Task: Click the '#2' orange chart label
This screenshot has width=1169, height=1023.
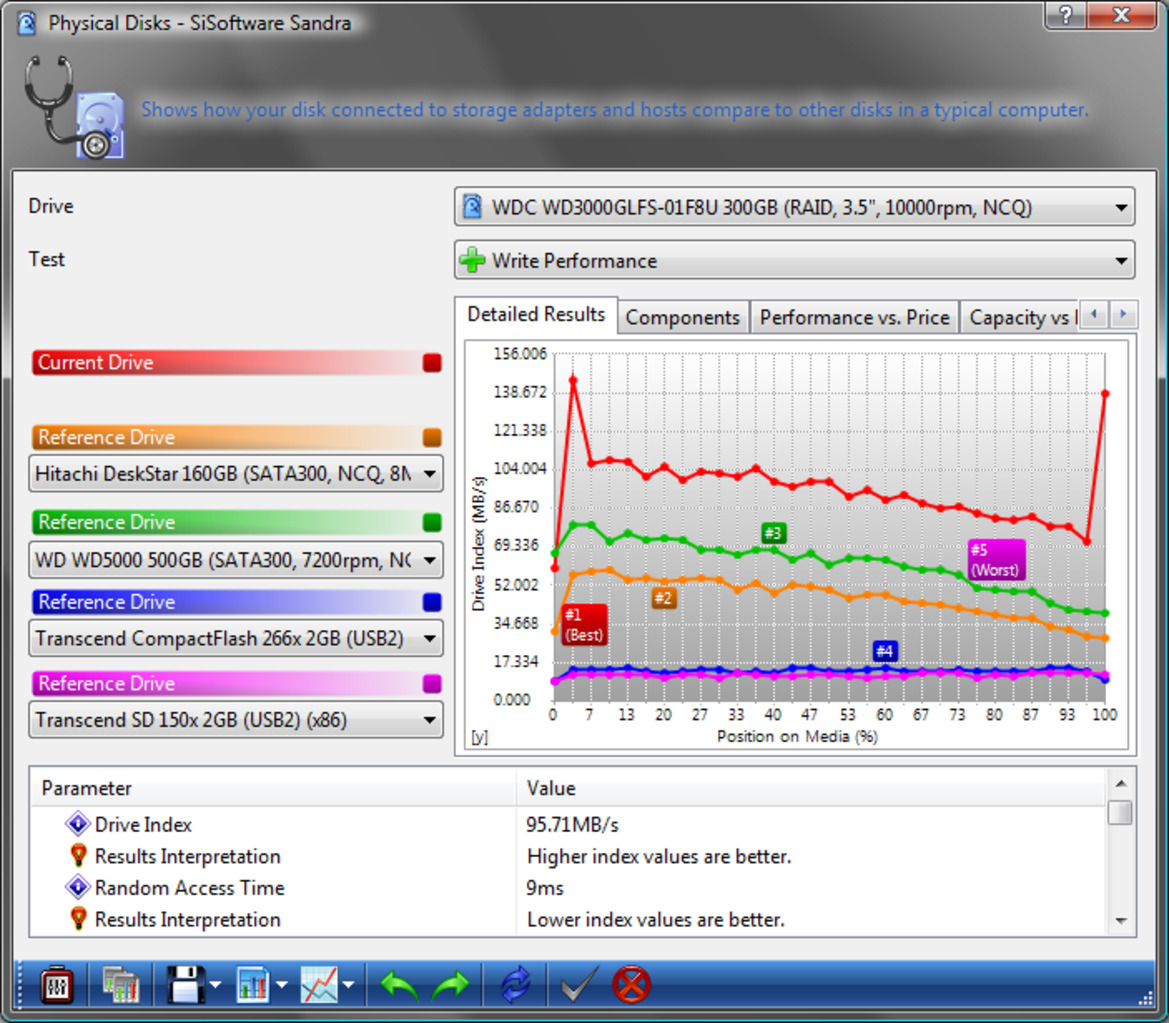Action: [x=663, y=598]
